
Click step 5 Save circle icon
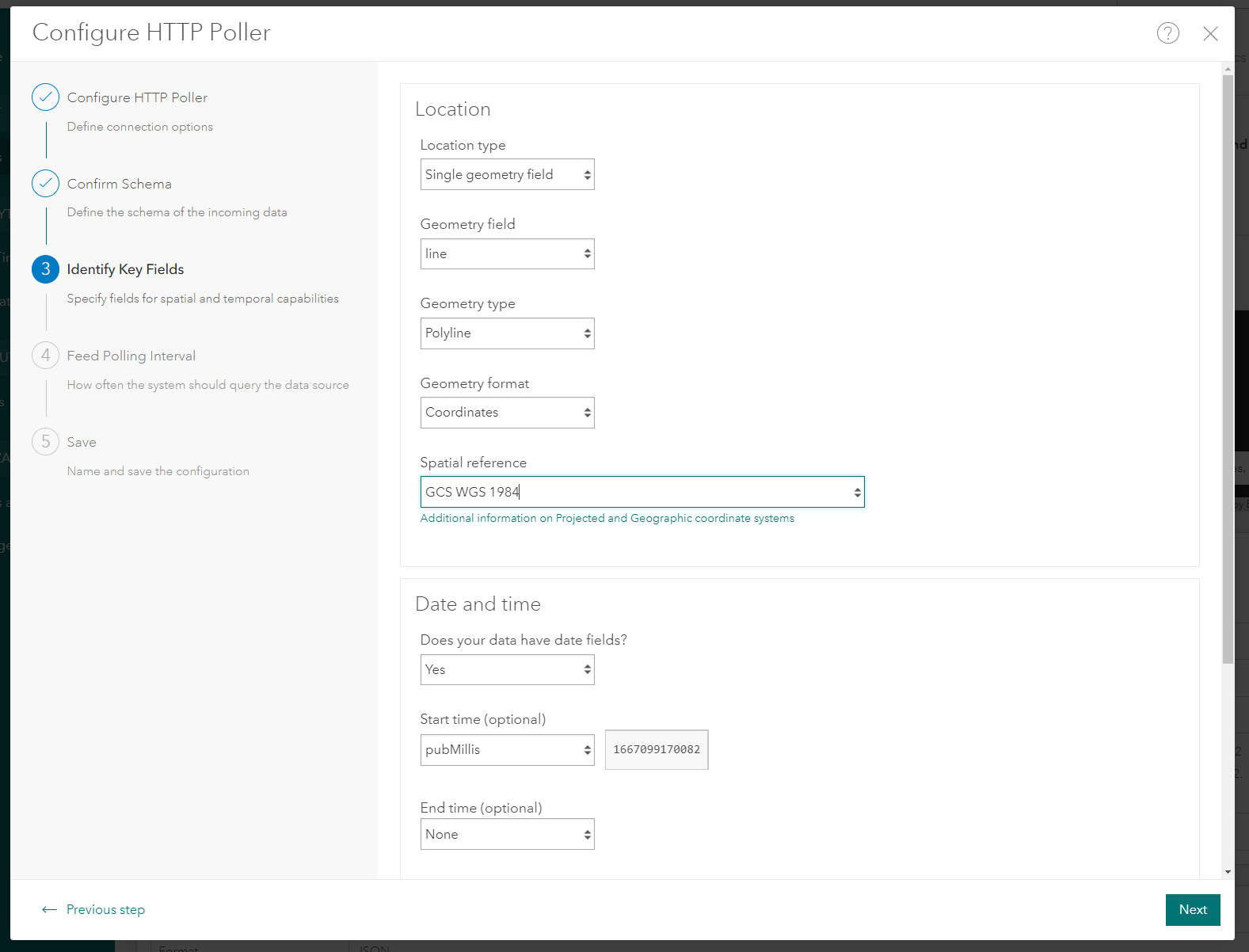click(x=45, y=442)
